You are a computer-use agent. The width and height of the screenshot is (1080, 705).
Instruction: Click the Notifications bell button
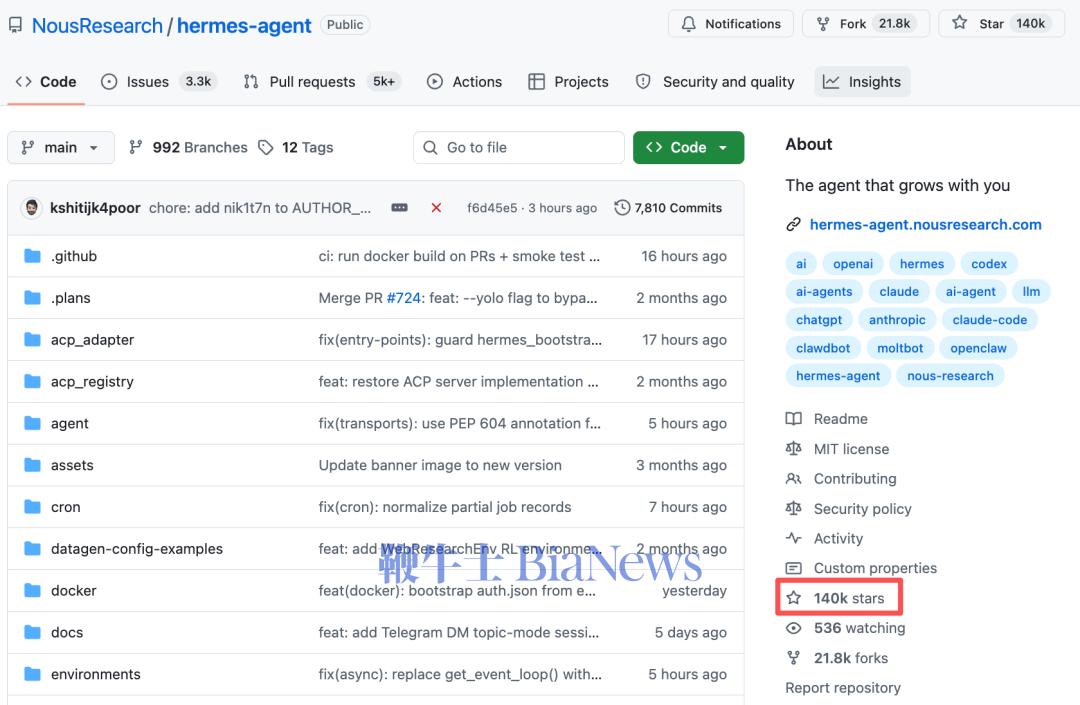pyautogui.click(x=731, y=23)
